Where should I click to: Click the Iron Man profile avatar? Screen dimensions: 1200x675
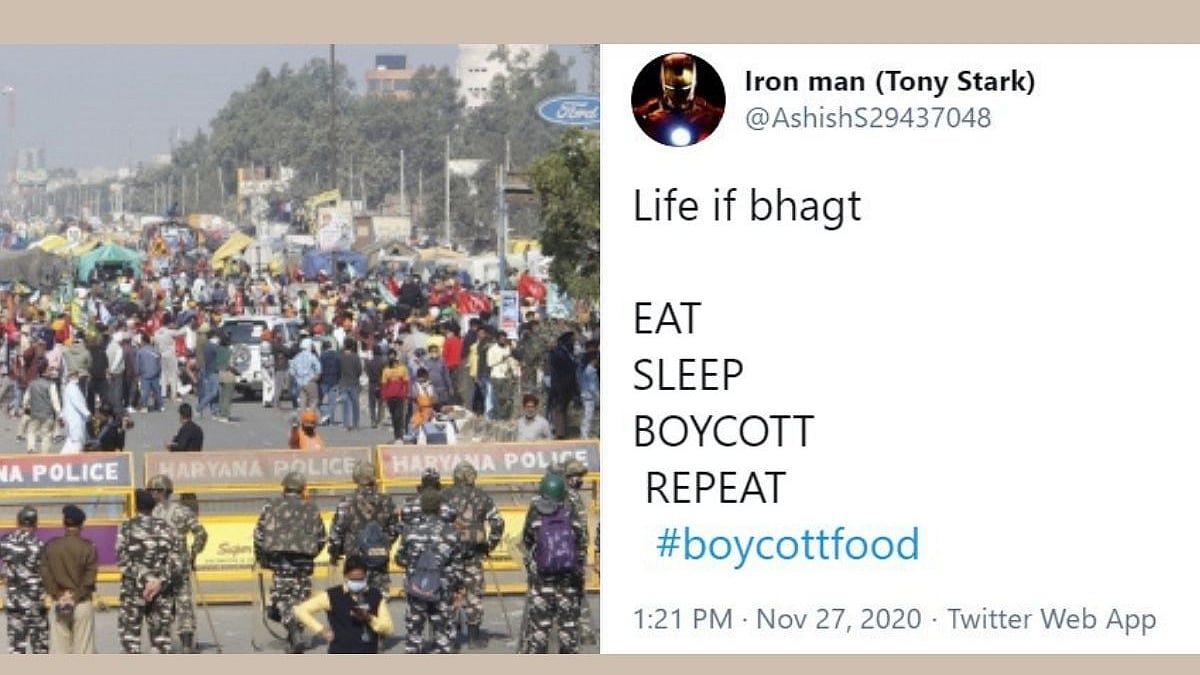click(x=678, y=100)
